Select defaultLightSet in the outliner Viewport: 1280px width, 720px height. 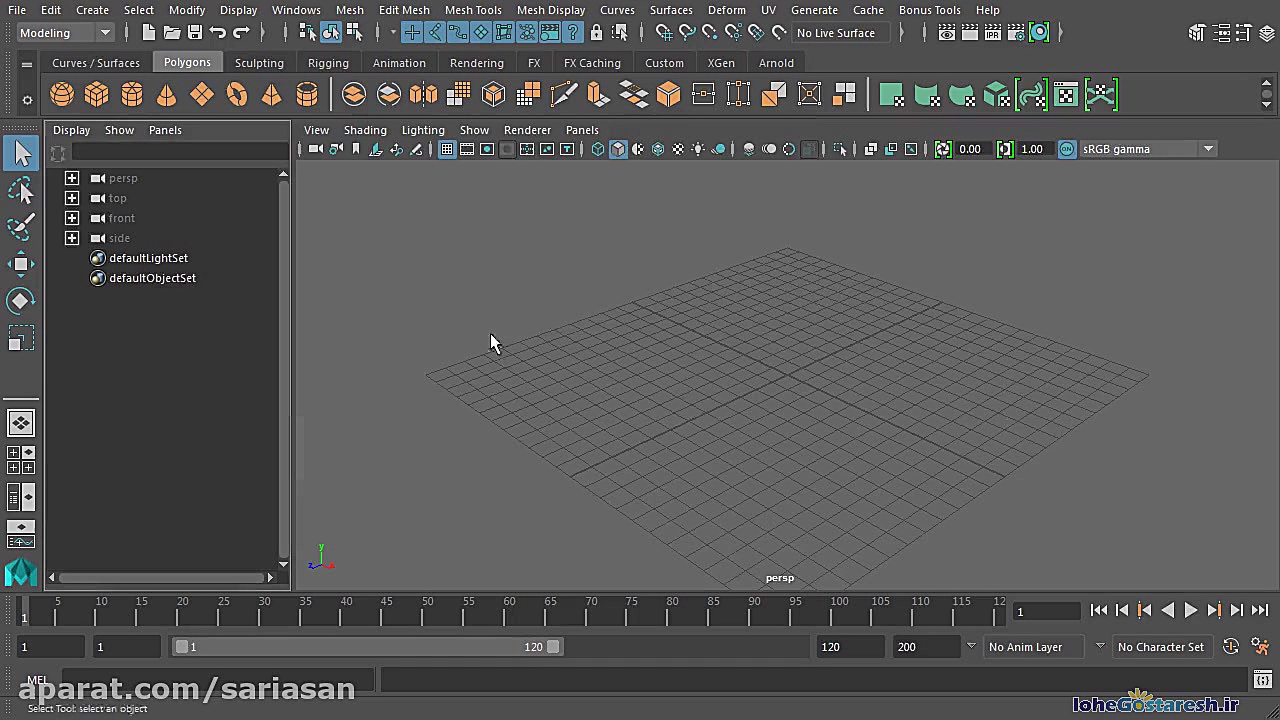tap(148, 258)
